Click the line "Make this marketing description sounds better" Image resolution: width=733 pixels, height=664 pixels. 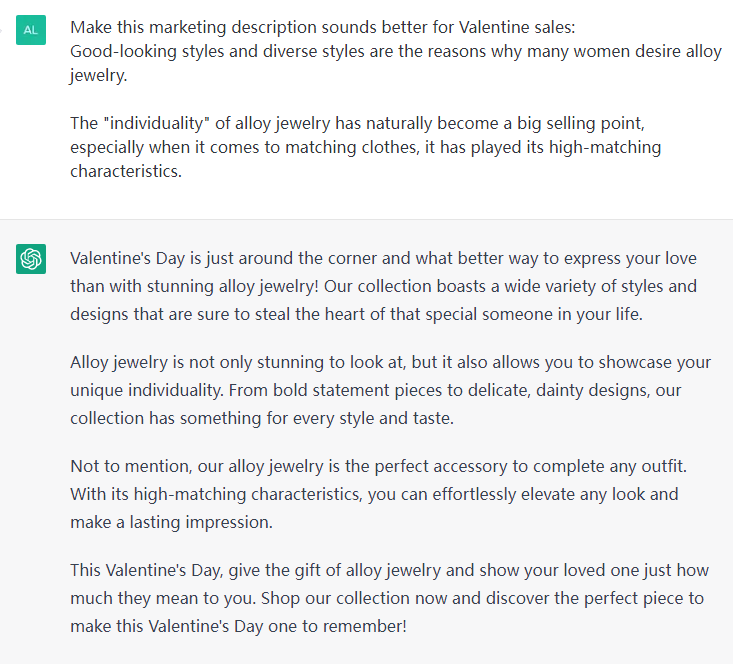tap(323, 27)
